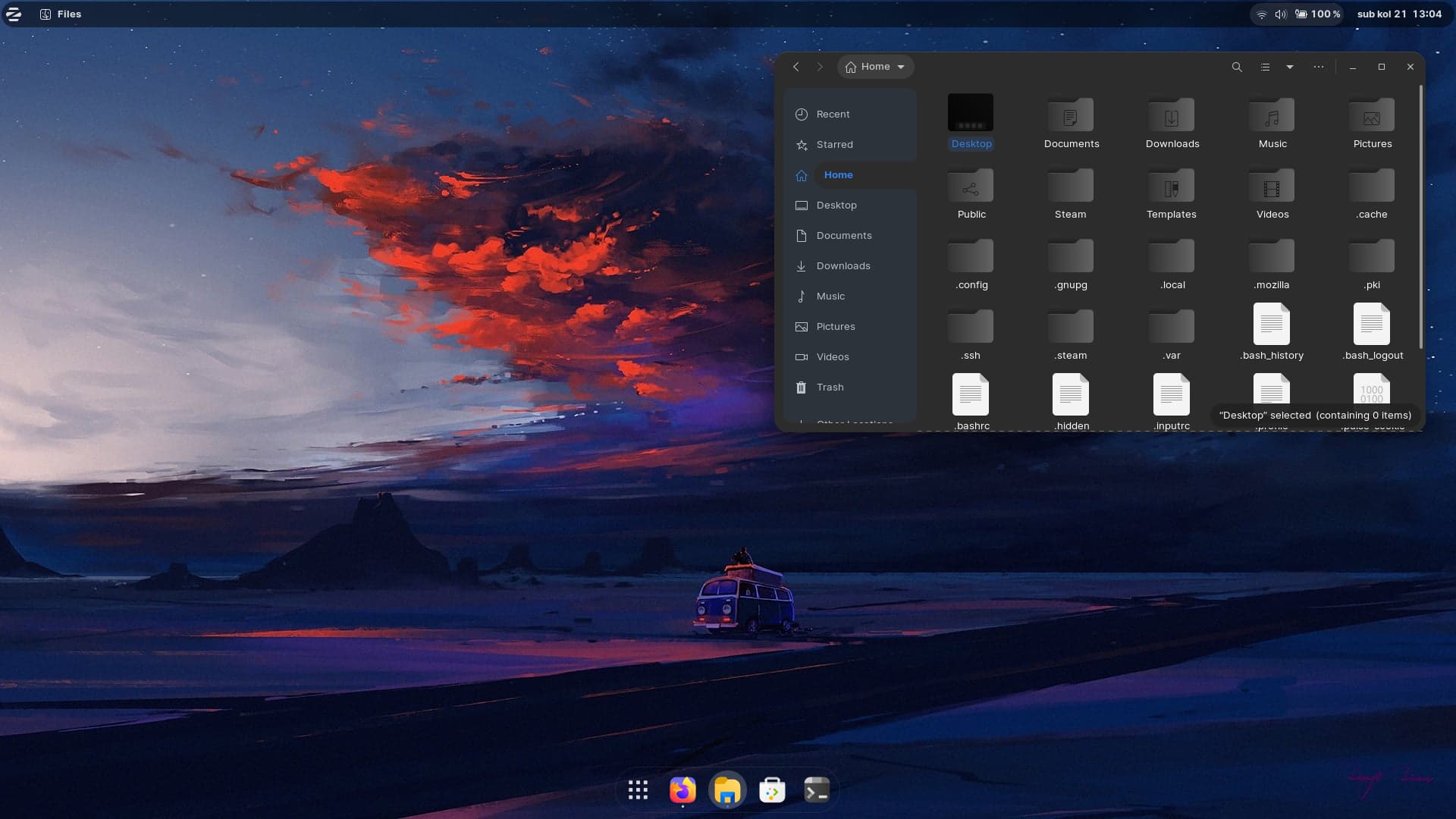Image resolution: width=1456 pixels, height=819 pixels.
Task: Open Recent in the sidebar
Action: pos(850,114)
